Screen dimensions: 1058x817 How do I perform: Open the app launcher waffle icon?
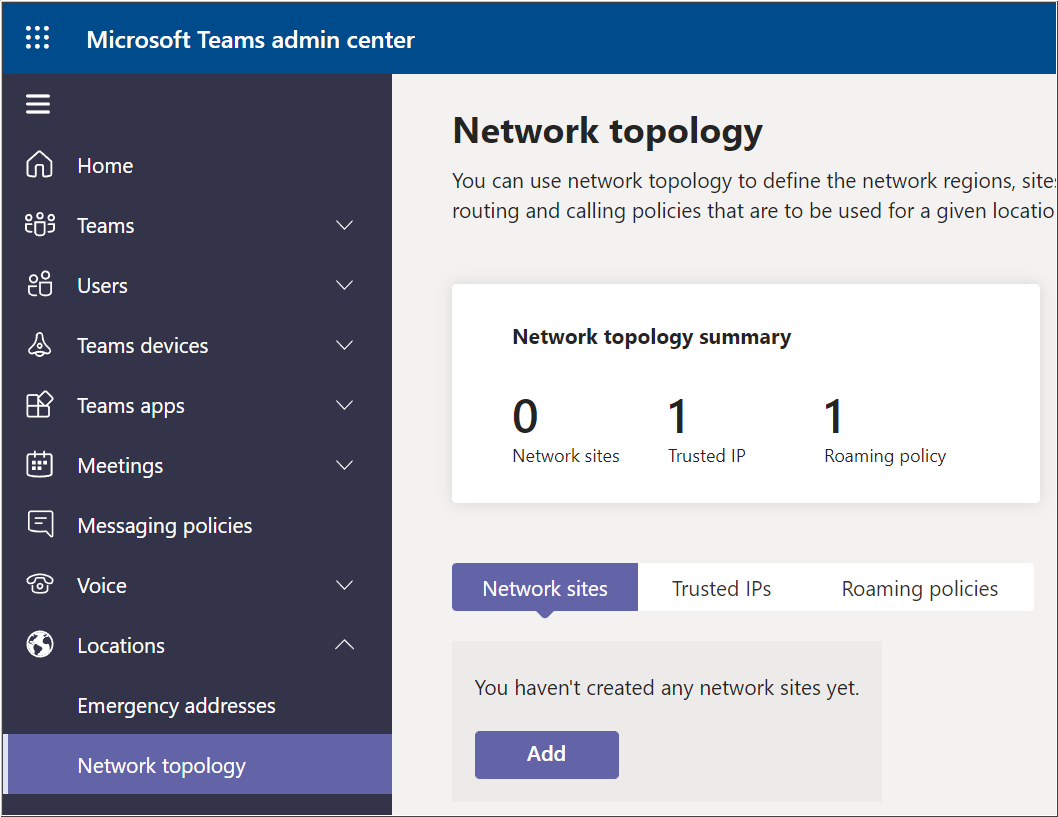pyautogui.click(x=37, y=38)
